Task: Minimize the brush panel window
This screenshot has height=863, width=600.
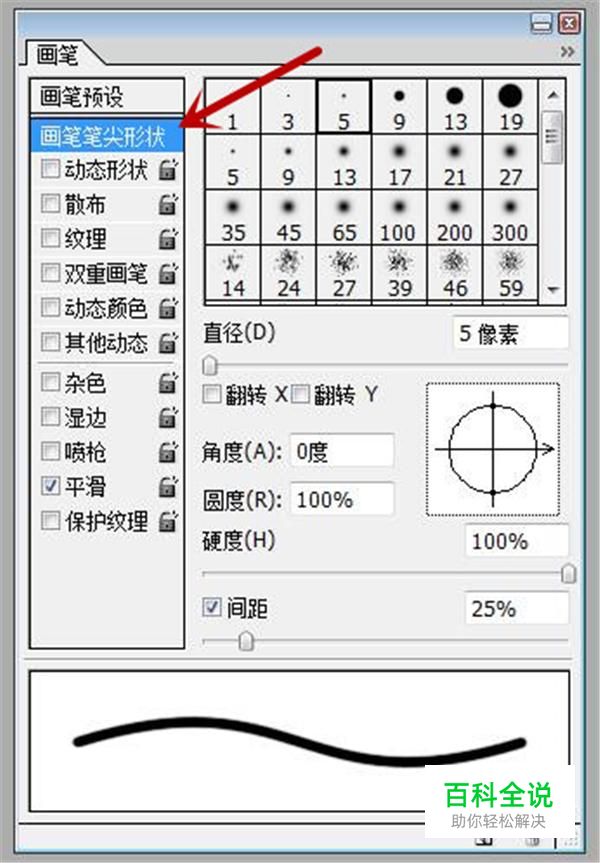Action: coord(541,23)
